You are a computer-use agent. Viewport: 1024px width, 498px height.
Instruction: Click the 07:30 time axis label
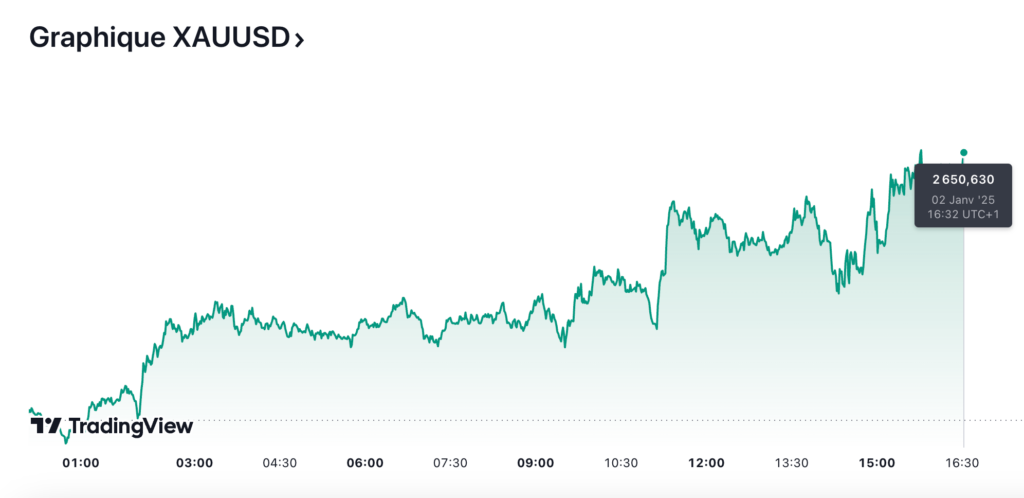(x=450, y=463)
